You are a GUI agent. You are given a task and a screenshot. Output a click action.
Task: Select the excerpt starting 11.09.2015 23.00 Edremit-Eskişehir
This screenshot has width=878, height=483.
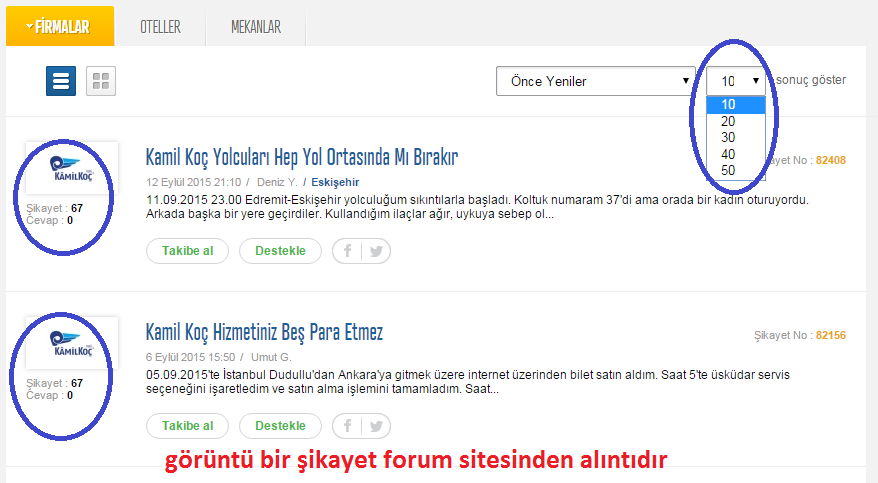click(478, 207)
